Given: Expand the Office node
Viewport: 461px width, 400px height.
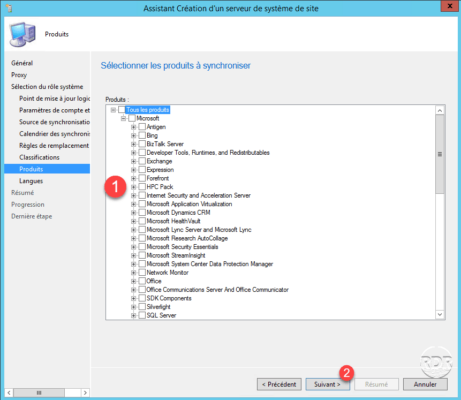Looking at the screenshot, I should point(134,281).
